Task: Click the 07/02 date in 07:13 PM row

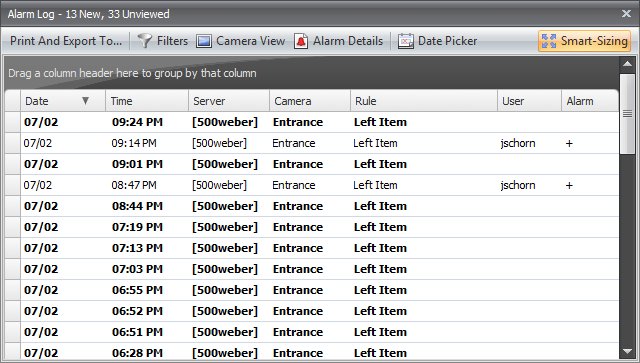Action: pyautogui.click(x=41, y=248)
